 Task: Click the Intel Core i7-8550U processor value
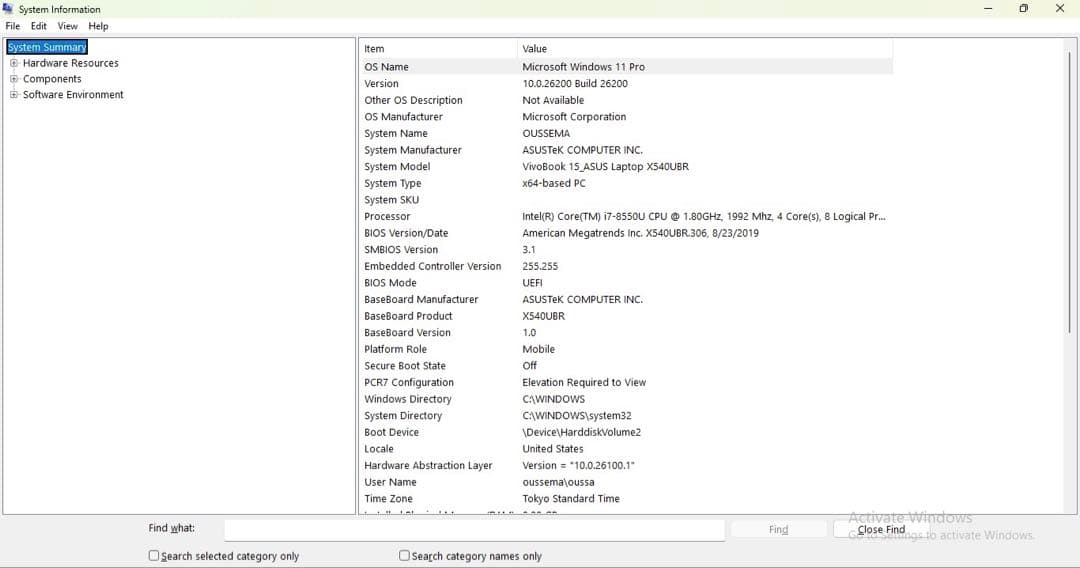coord(703,216)
